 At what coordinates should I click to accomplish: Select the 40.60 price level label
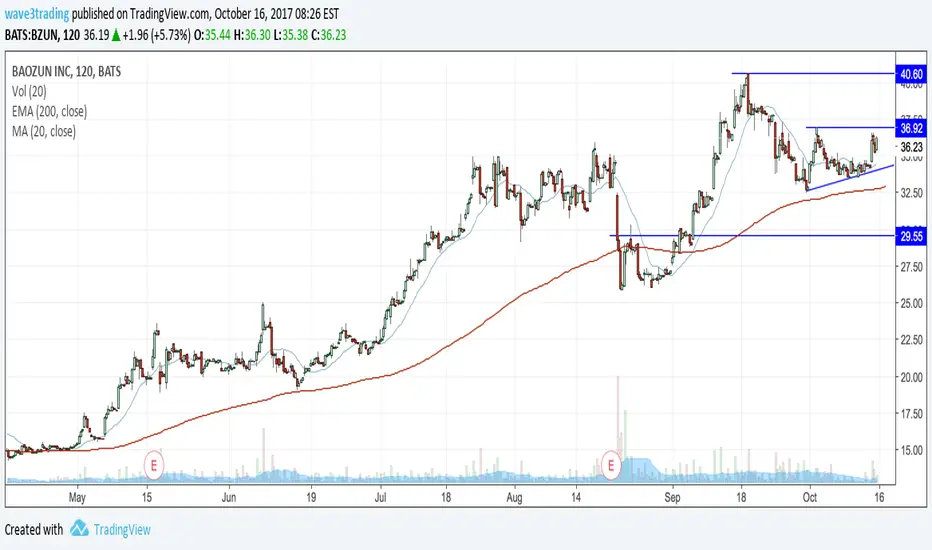(911, 74)
